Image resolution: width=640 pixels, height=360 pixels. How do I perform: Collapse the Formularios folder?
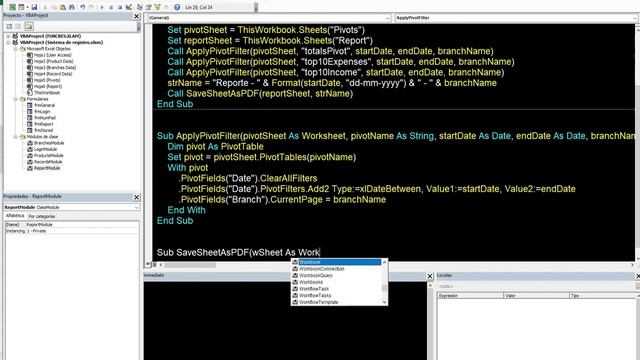pyautogui.click(x=16, y=99)
